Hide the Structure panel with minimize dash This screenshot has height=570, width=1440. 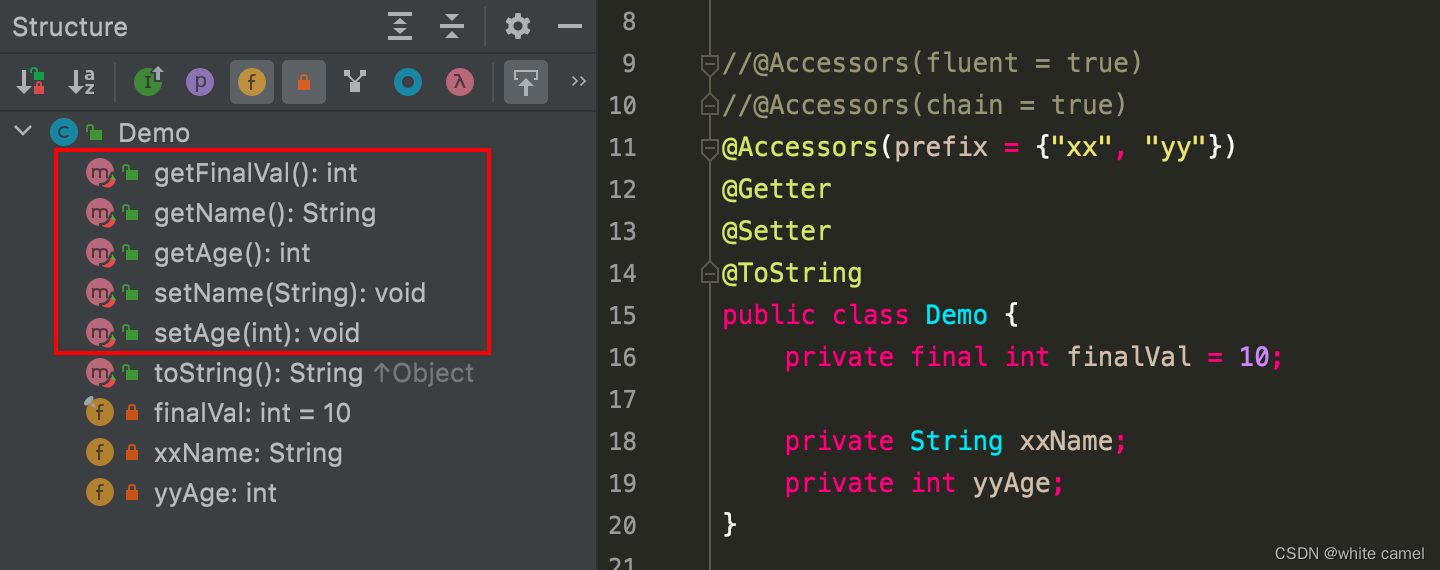[x=570, y=26]
